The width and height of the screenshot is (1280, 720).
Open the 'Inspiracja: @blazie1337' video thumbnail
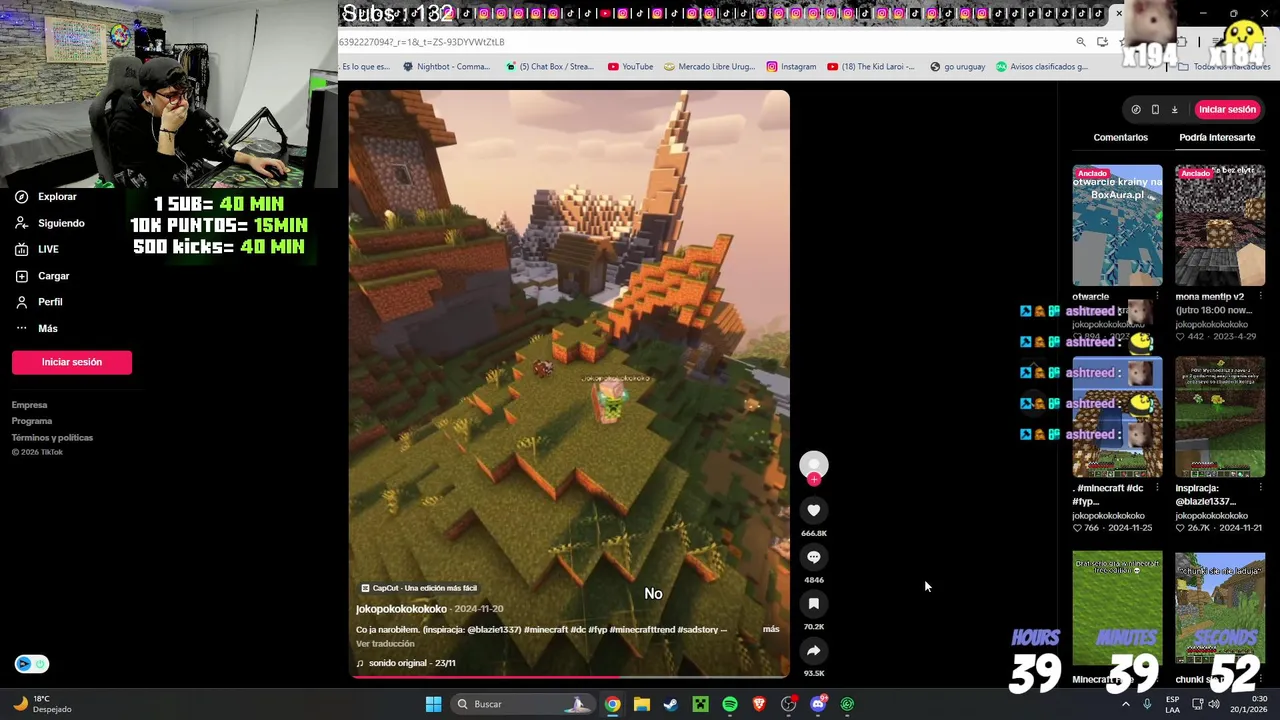(1220, 417)
